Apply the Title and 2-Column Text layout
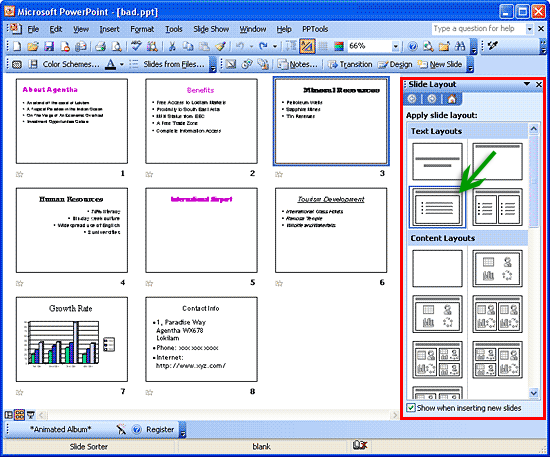The height and width of the screenshot is (457, 550). click(x=497, y=207)
